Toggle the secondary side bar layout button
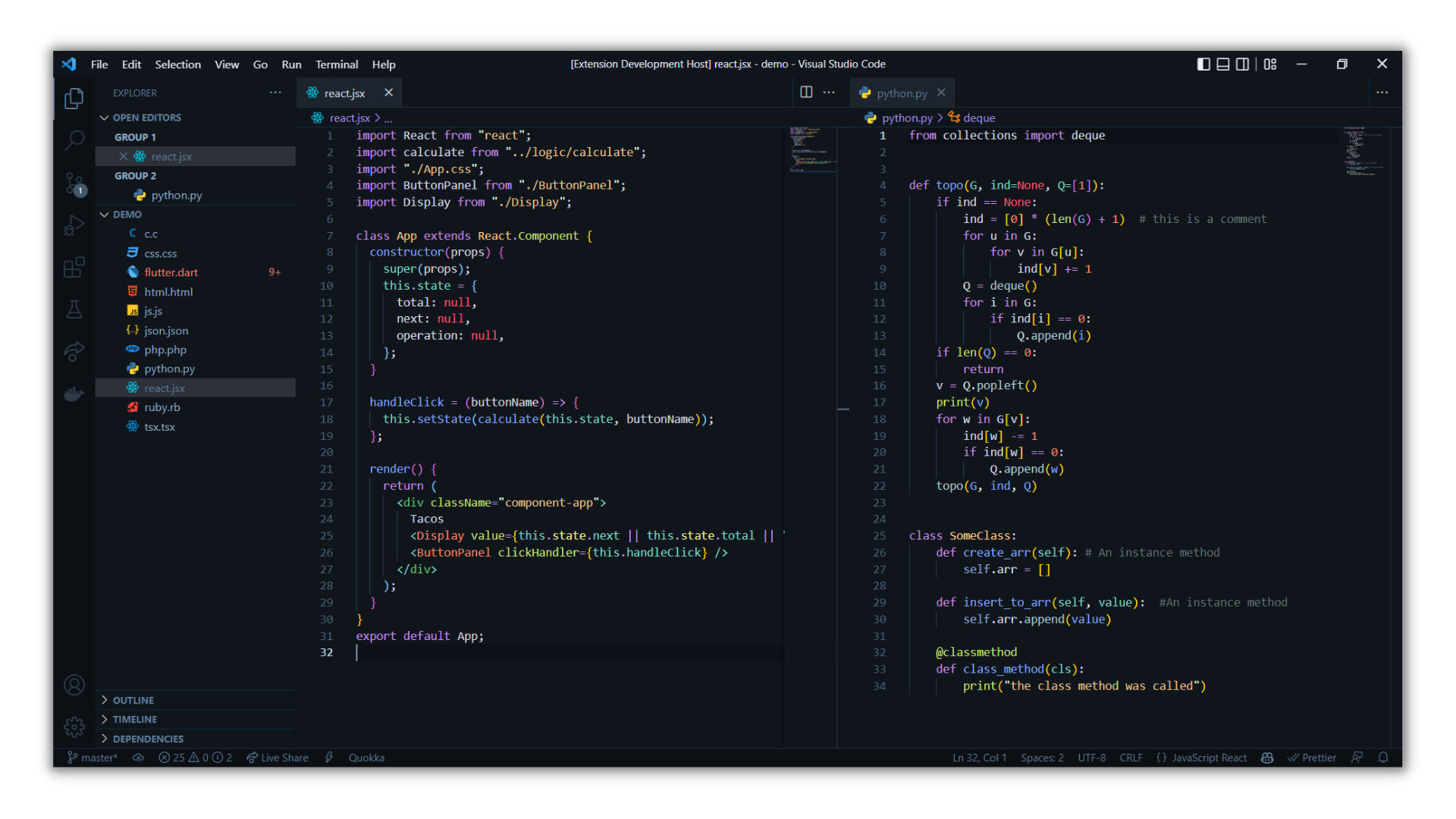1456x819 pixels. 1243,64
